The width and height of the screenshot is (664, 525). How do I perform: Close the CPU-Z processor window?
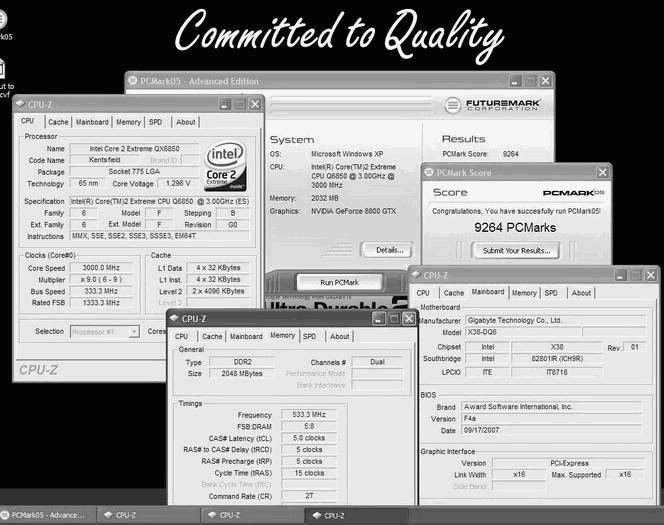pyautogui.click(x=255, y=104)
